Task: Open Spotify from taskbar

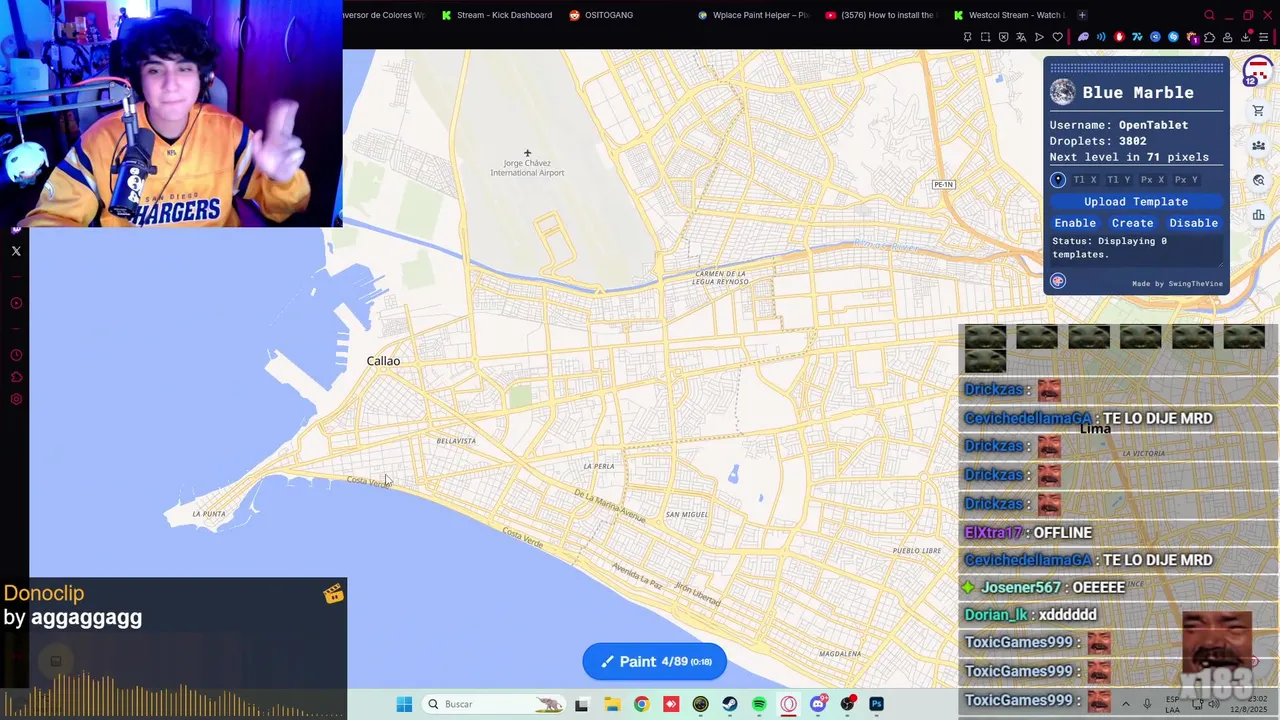Action: point(759,704)
